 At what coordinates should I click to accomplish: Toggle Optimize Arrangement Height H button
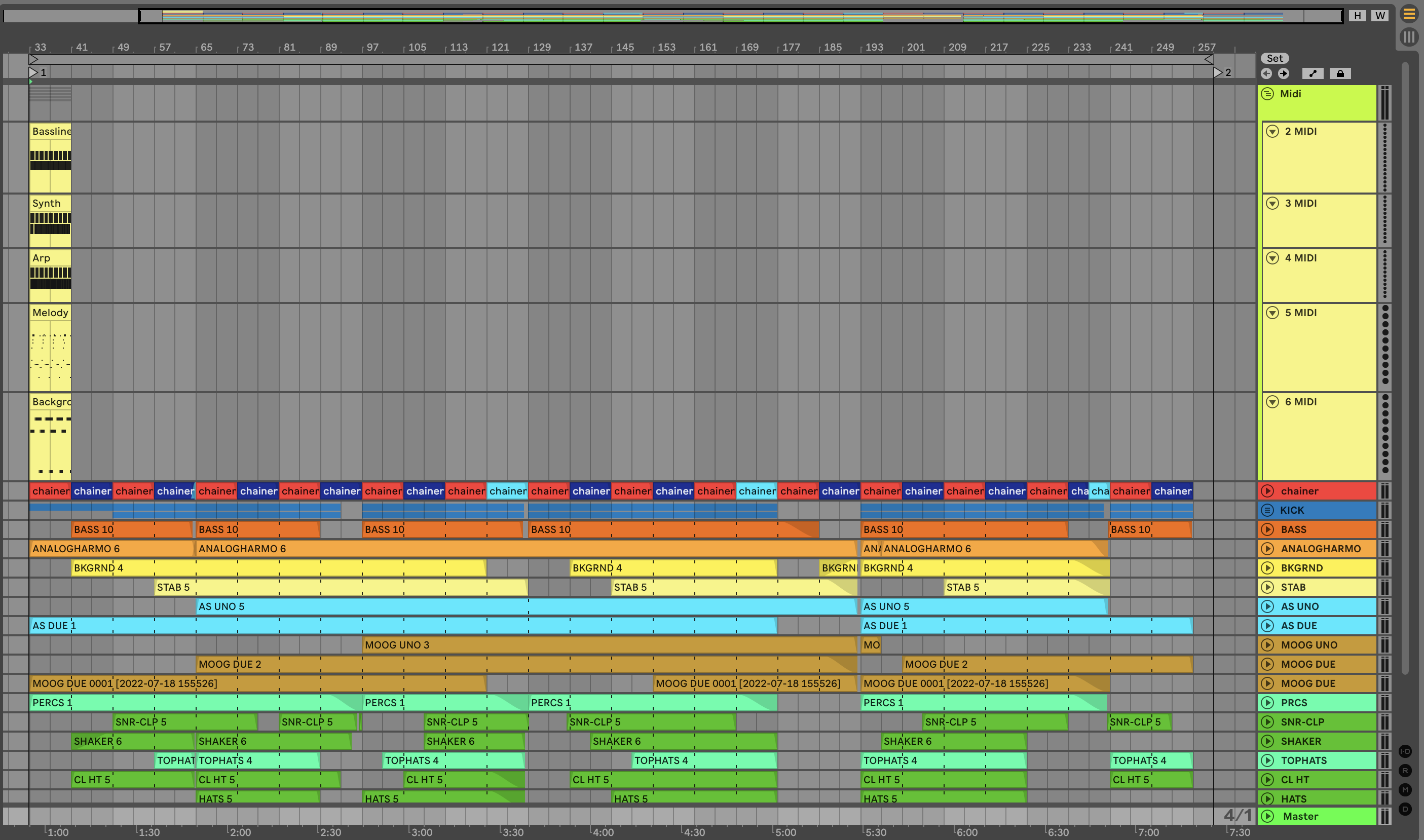pyautogui.click(x=1357, y=16)
